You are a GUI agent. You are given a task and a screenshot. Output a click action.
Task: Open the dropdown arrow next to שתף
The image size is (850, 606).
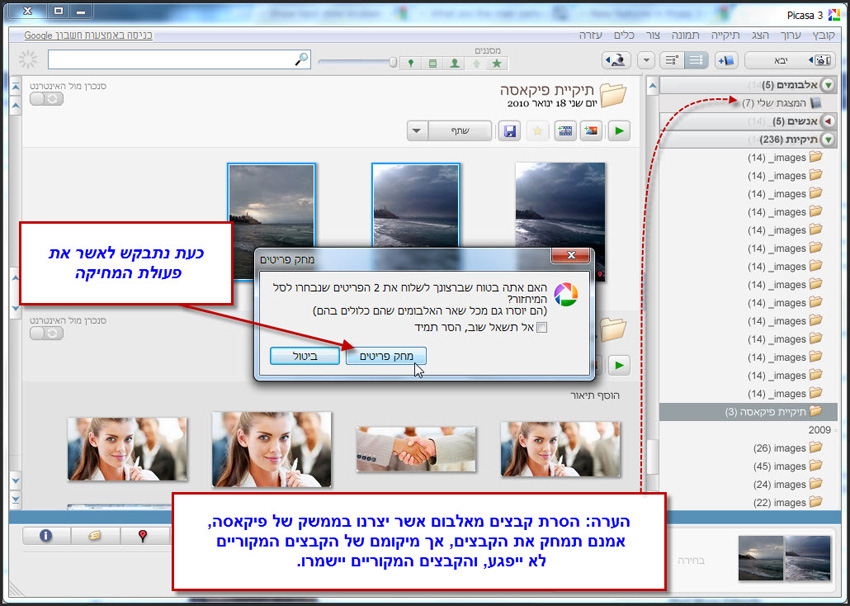point(417,131)
